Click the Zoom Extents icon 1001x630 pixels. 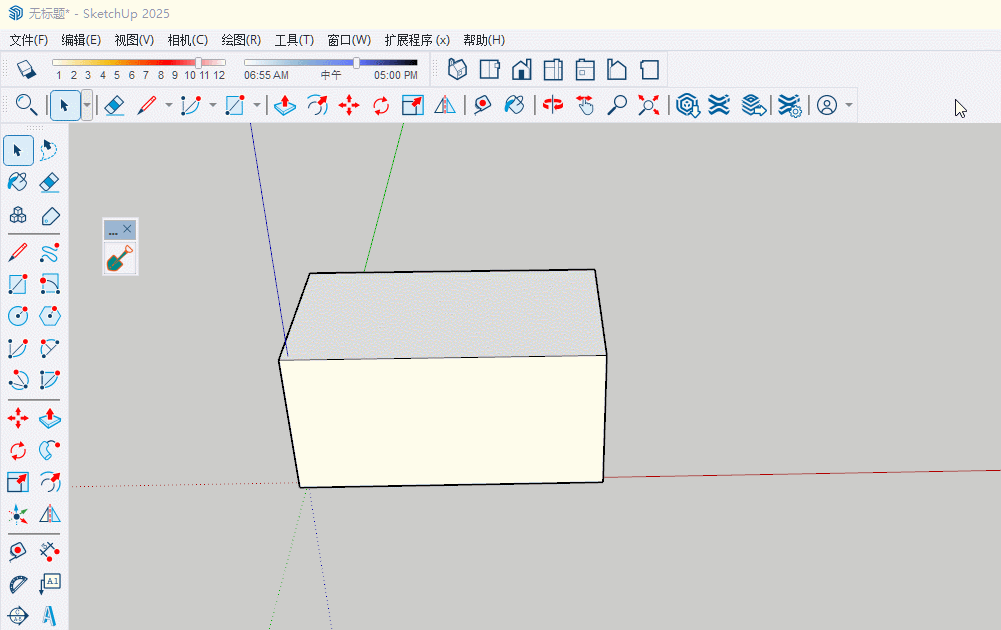pyautogui.click(x=649, y=105)
